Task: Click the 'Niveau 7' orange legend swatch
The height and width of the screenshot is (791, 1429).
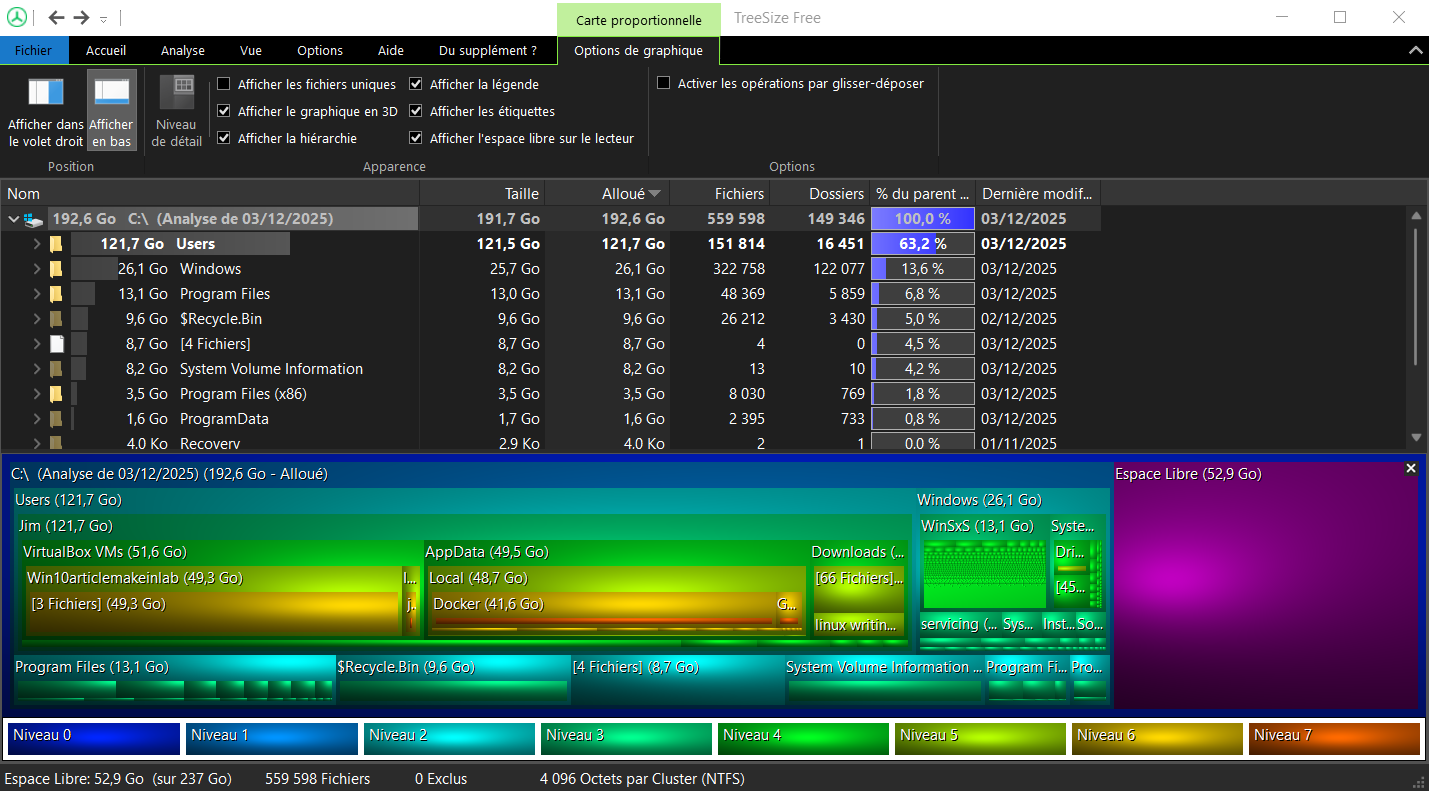Action: pyautogui.click(x=1333, y=738)
